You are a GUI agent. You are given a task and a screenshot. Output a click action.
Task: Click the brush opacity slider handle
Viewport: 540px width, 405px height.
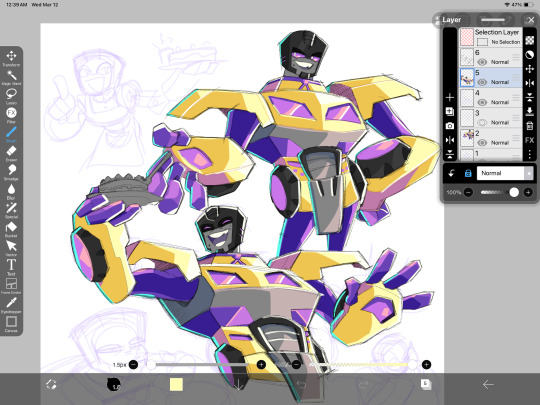pos(412,364)
